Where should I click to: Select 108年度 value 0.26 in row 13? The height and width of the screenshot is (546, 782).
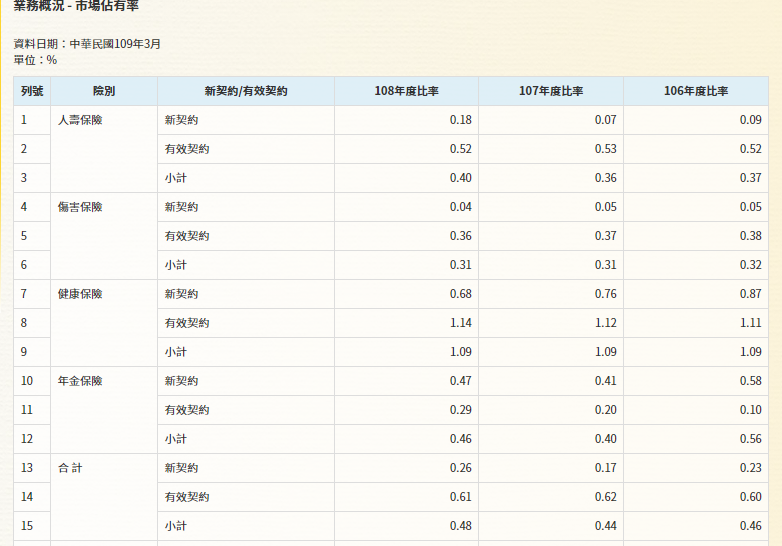click(x=460, y=468)
